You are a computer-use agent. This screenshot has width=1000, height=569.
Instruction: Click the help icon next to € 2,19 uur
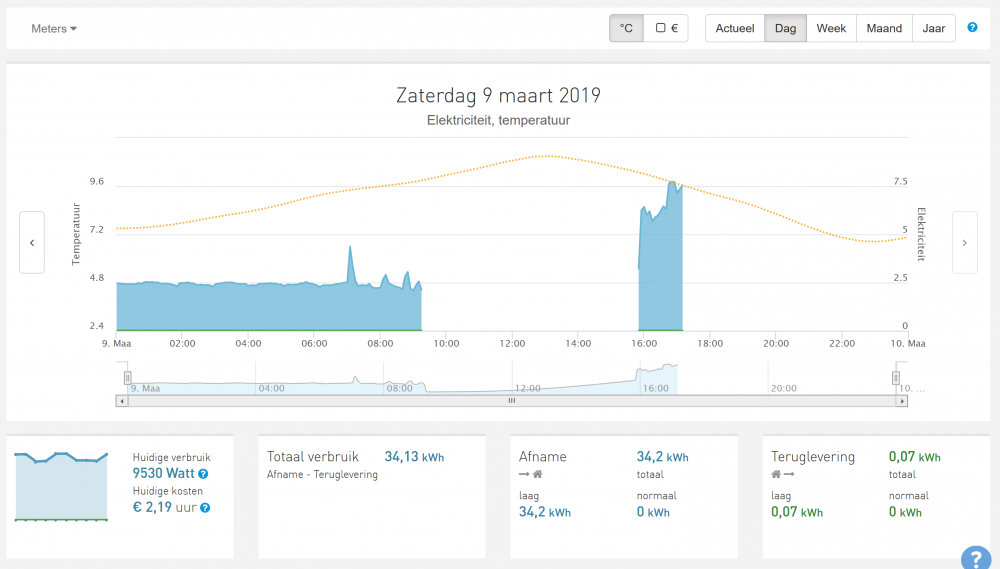205,508
